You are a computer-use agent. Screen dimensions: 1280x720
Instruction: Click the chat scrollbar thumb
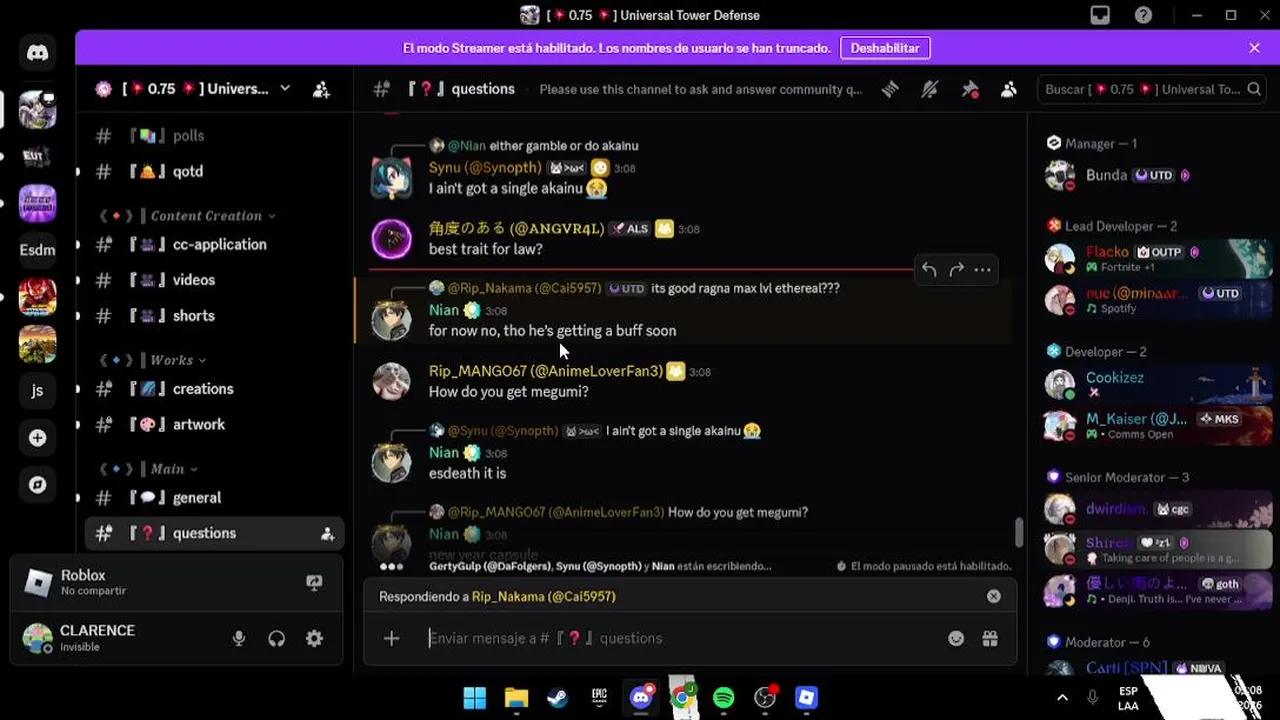pos(1020,532)
